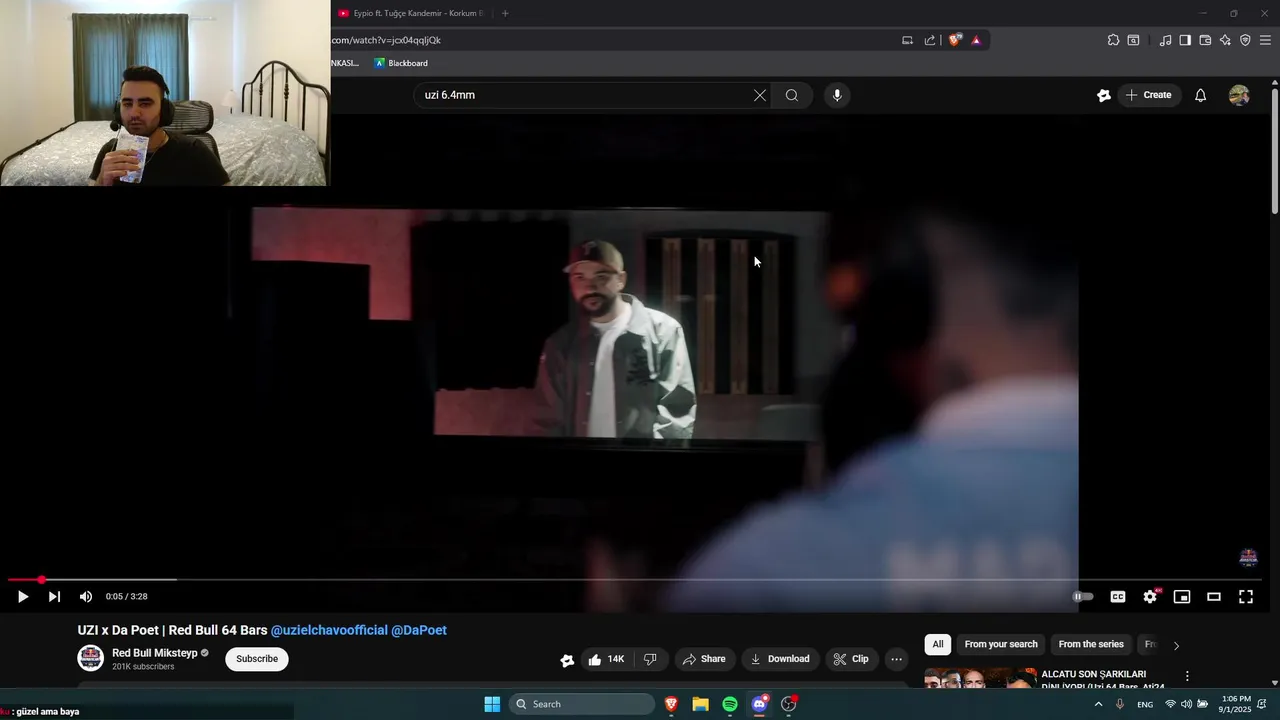Click the share page icon in address bar
1280x720 pixels.
pyautogui.click(x=930, y=40)
